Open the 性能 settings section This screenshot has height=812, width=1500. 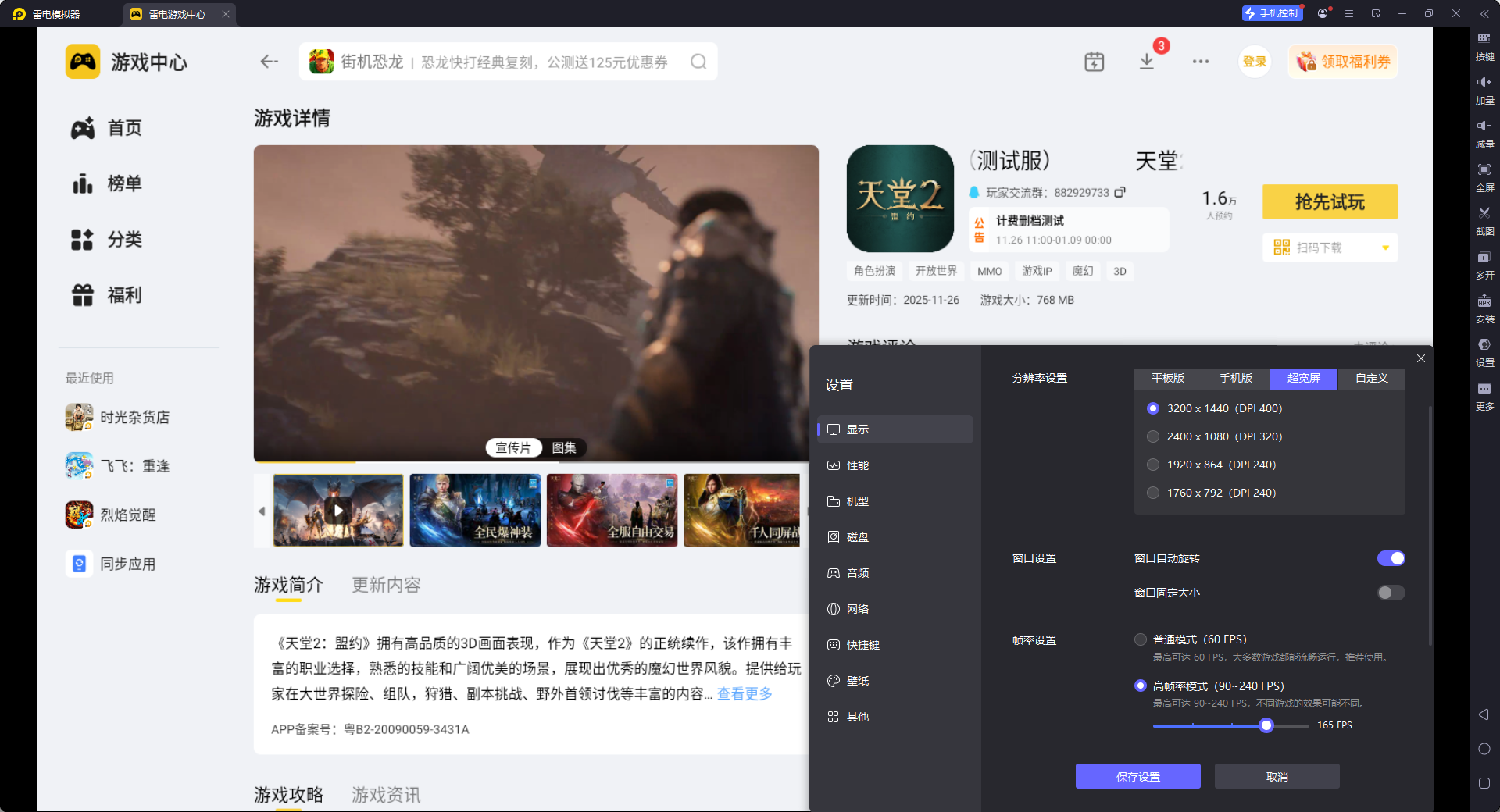click(857, 465)
